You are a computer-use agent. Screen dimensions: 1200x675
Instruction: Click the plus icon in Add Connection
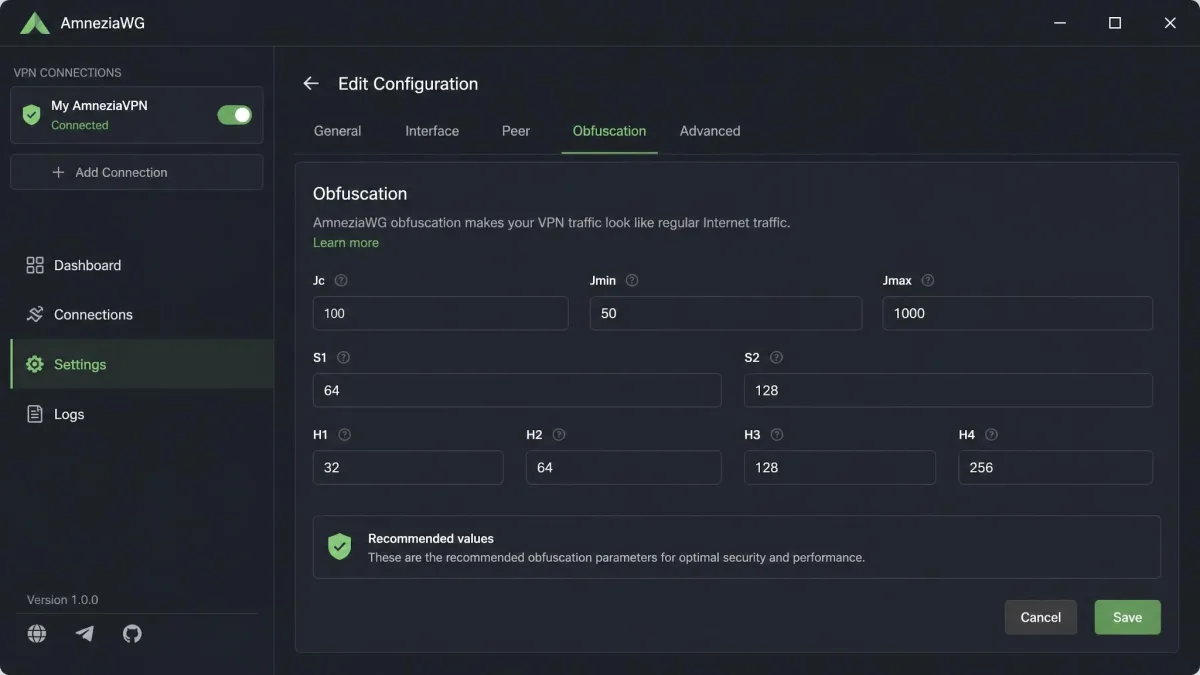coord(58,172)
